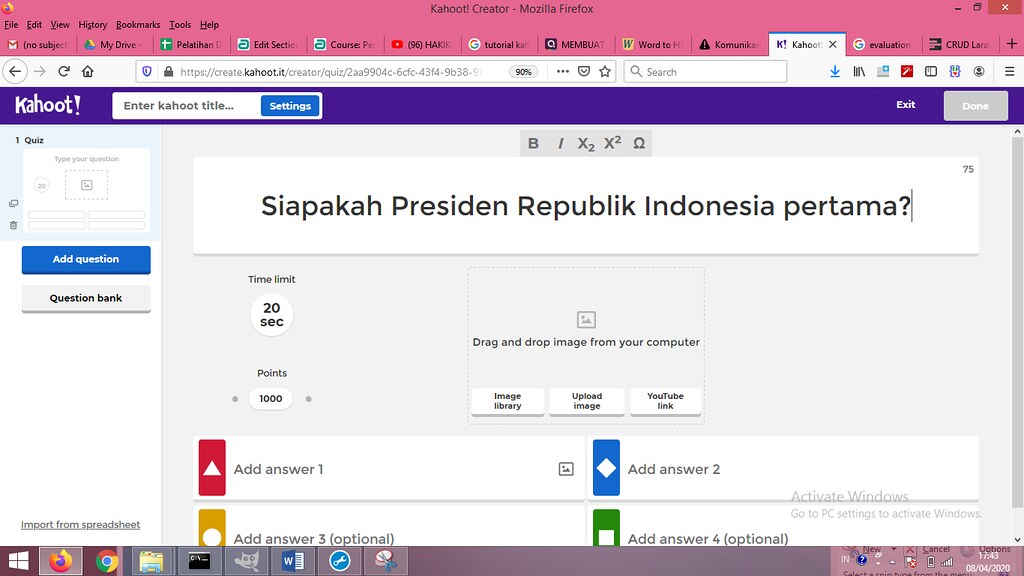Open the Omega special characters picker
This screenshot has width=1024, height=576.
point(639,143)
